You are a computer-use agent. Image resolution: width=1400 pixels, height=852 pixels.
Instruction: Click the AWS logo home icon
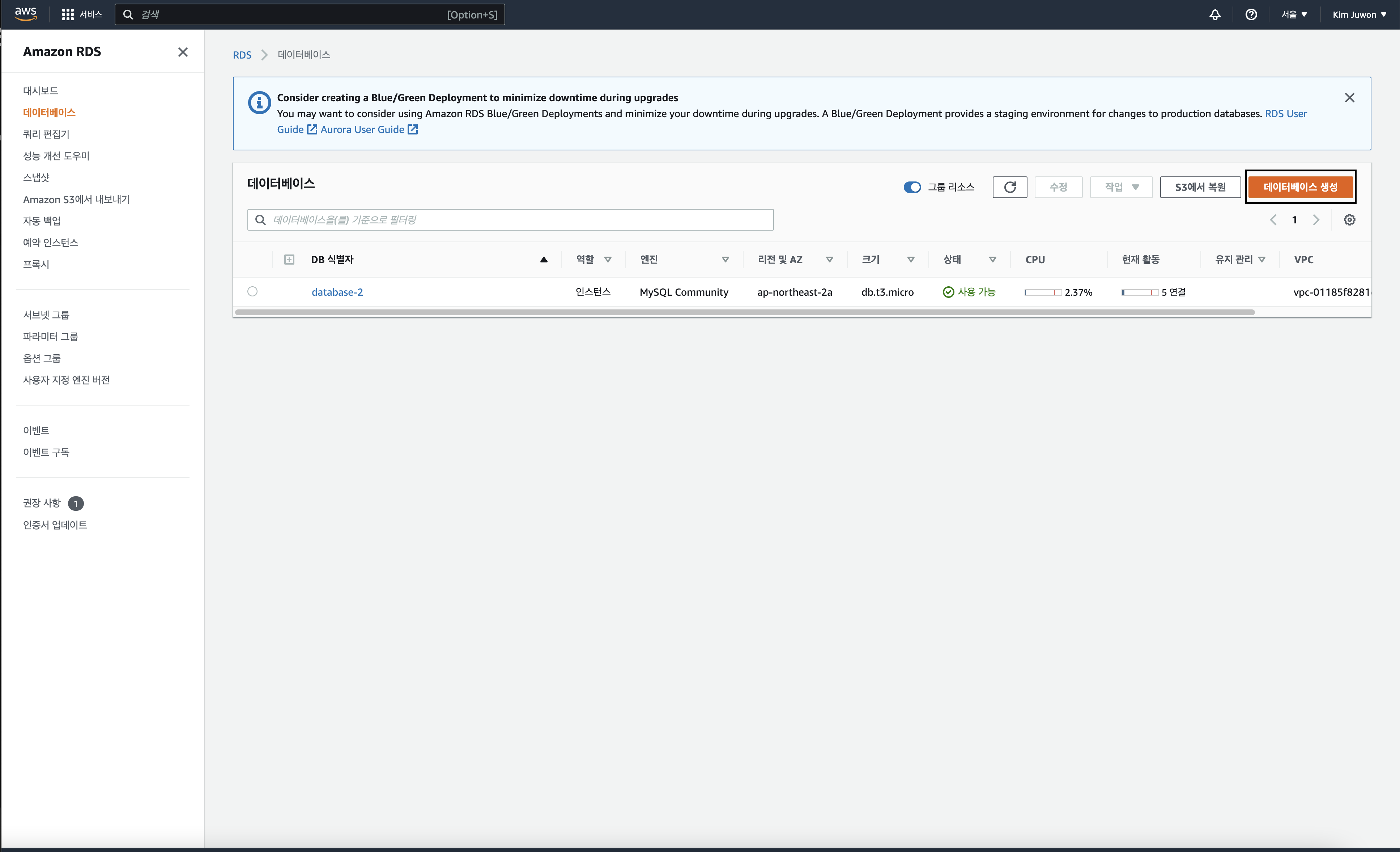(x=26, y=14)
